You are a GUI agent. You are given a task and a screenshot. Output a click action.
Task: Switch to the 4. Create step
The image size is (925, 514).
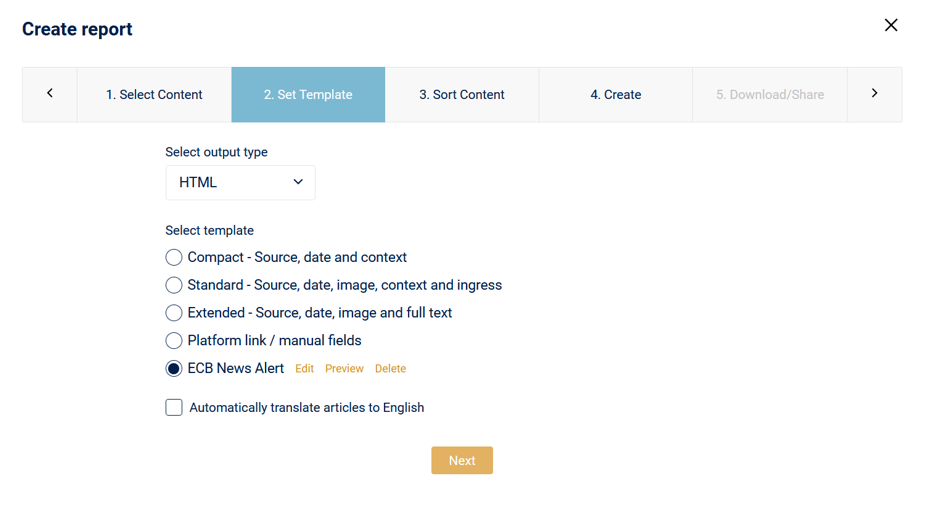click(616, 94)
